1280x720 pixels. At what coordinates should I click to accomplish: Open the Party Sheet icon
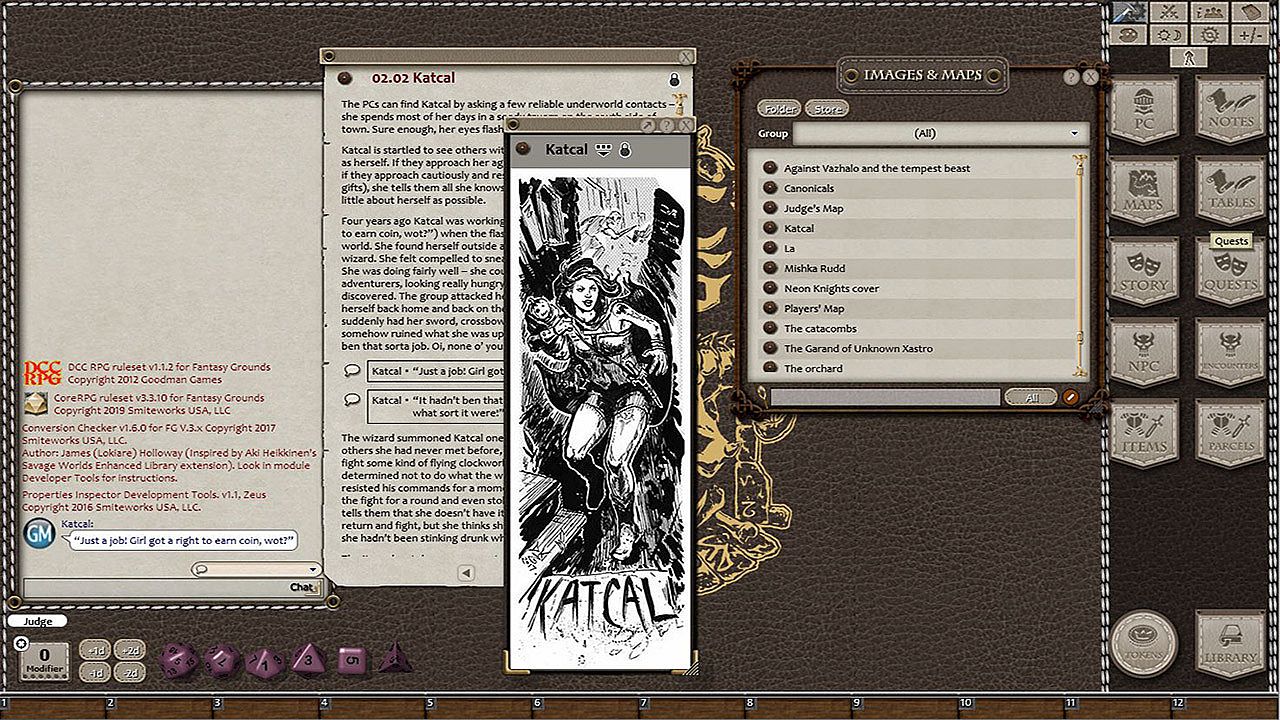pyautogui.click(x=1209, y=12)
